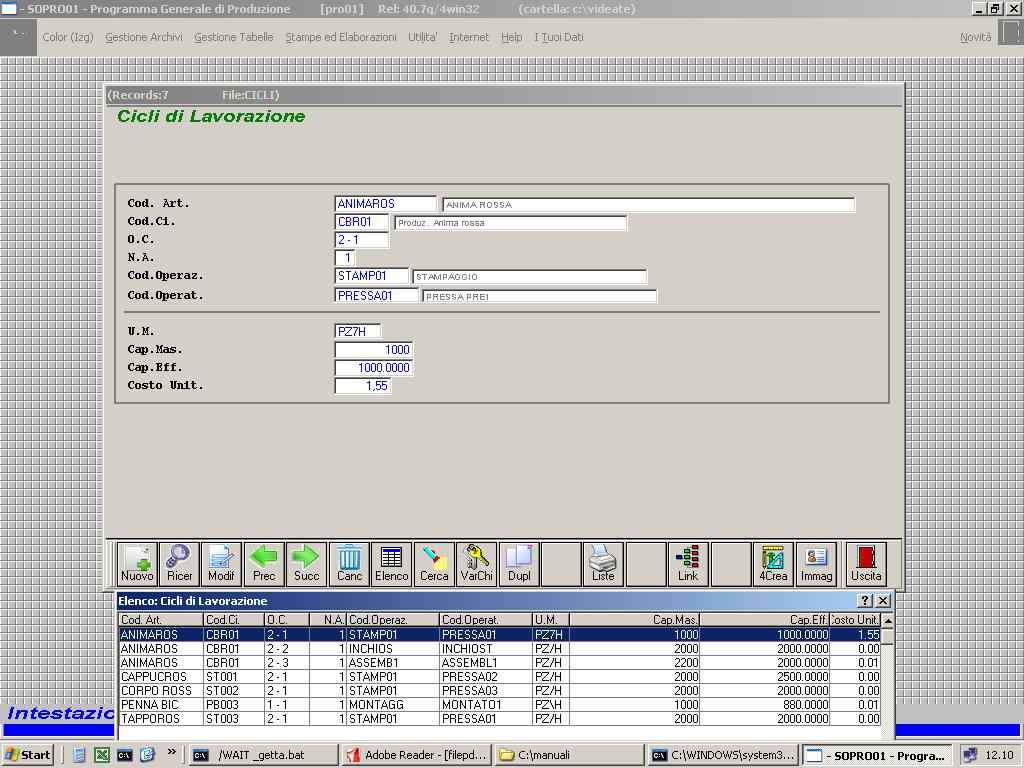
Task: Open the I Tuoi Dati menu
Action: [x=558, y=37]
